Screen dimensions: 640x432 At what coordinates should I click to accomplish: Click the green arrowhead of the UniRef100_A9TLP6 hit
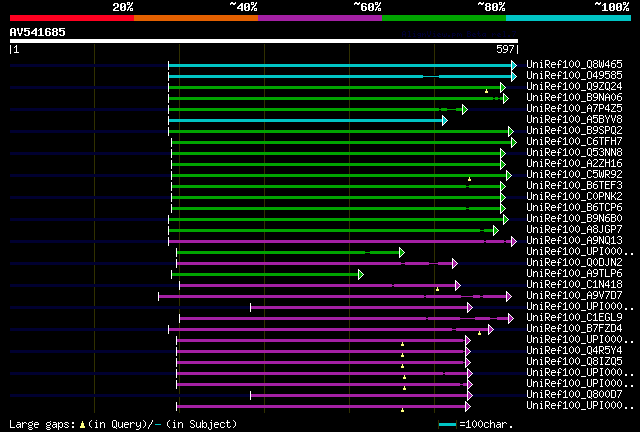361,274
